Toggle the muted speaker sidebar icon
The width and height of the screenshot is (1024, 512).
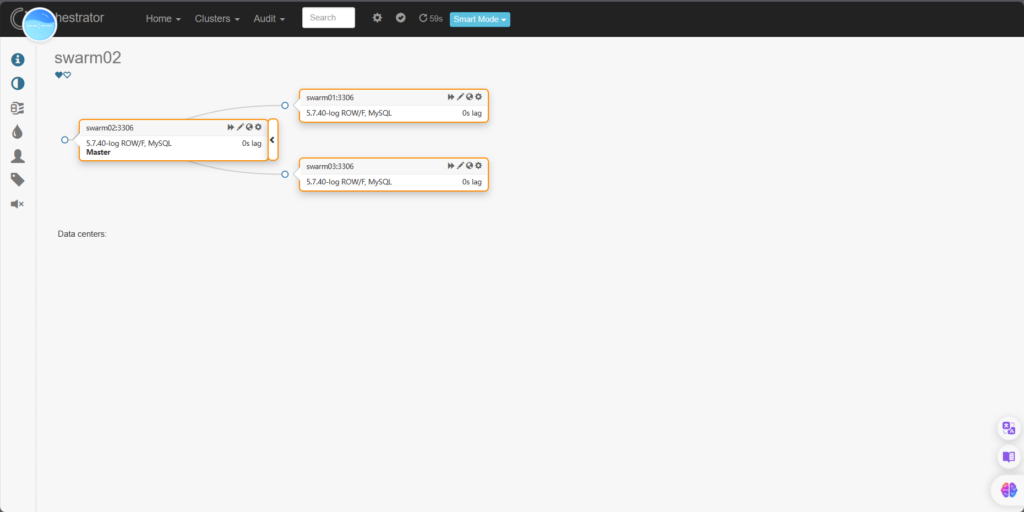point(18,204)
